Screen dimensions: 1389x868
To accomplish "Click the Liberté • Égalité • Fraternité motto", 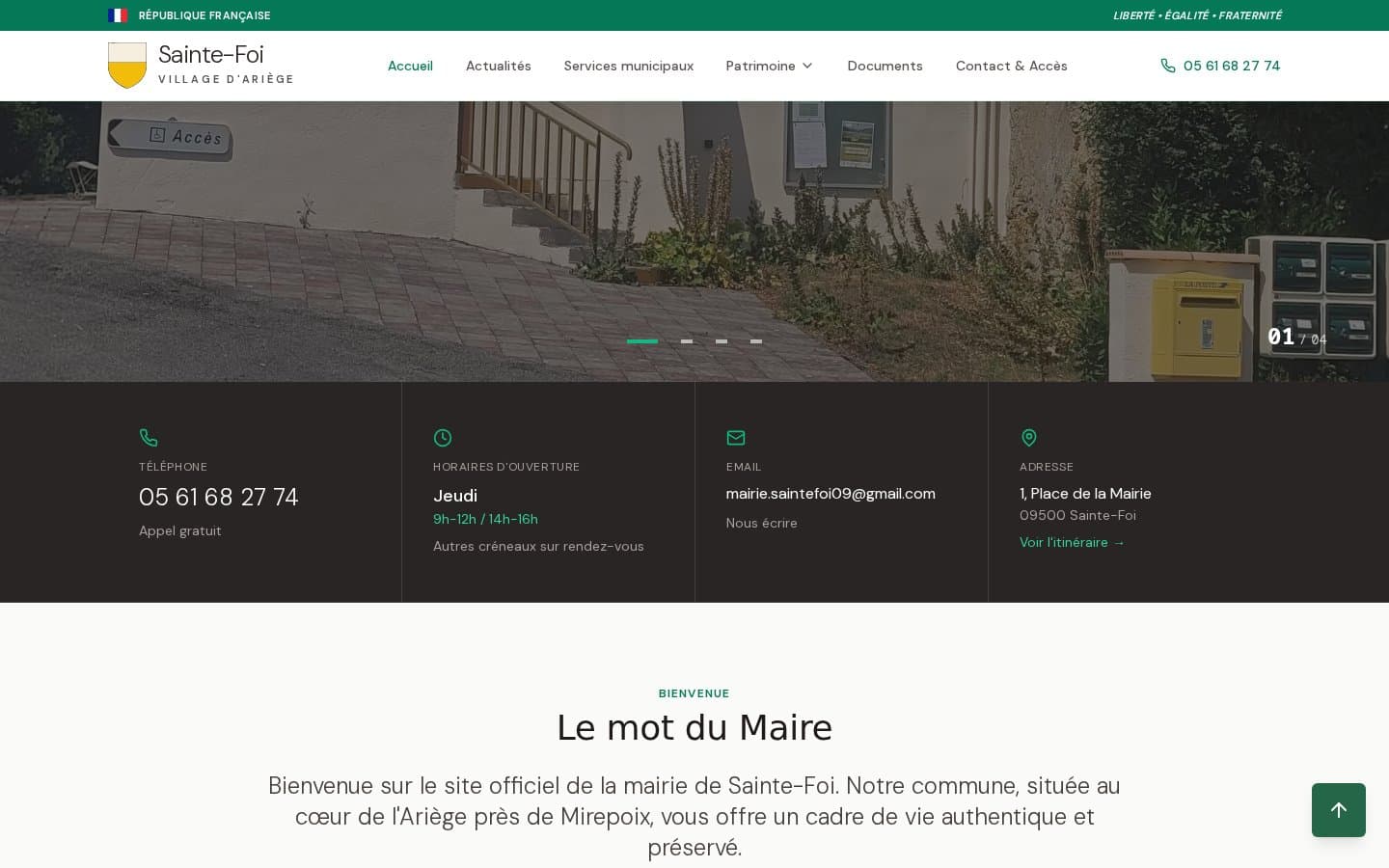I will pos(1197,15).
